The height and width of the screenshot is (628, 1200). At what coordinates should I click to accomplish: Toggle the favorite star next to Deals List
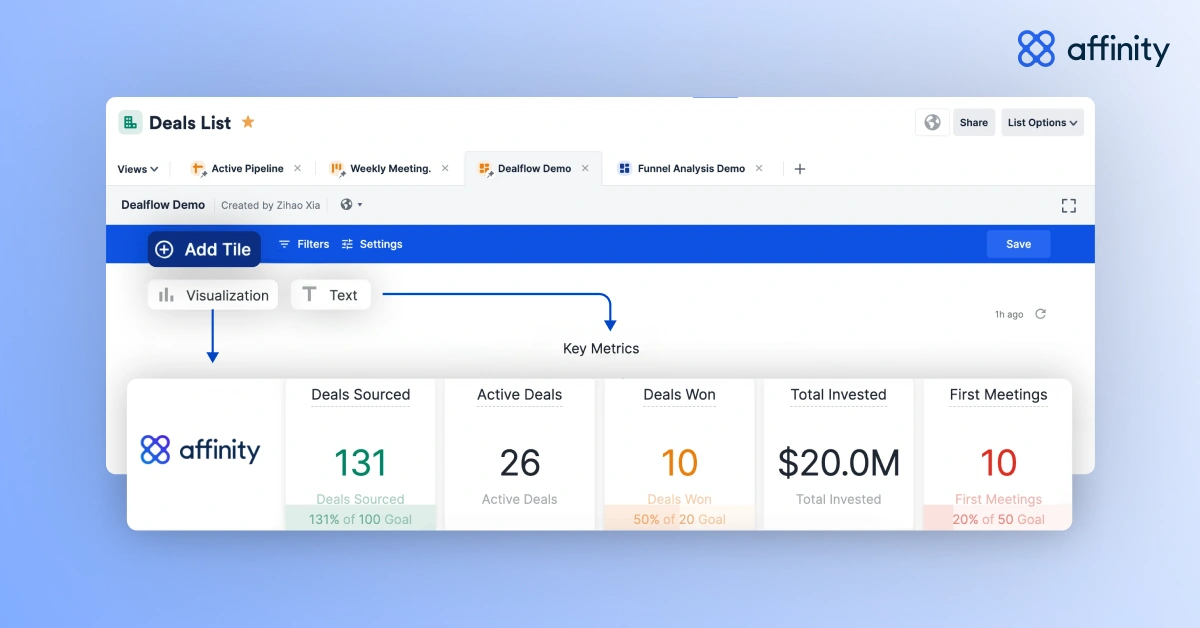tap(248, 122)
